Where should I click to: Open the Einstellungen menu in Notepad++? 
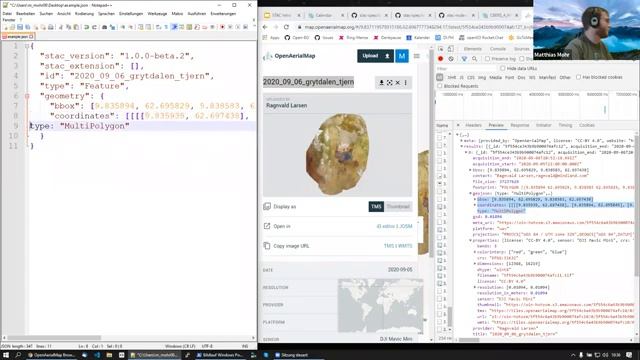coord(131,14)
